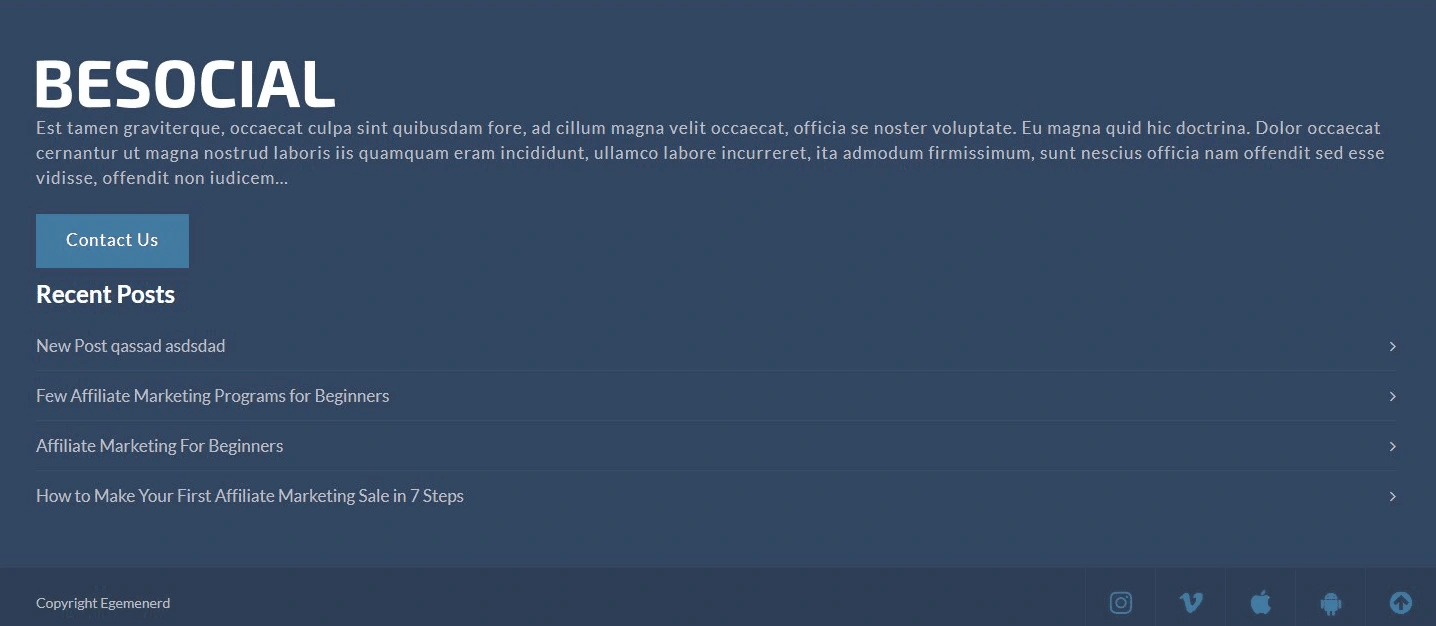Click chevron on First Affiliate Marketing Sale row
Screen dimensions: 1436x626
coord(1392,496)
